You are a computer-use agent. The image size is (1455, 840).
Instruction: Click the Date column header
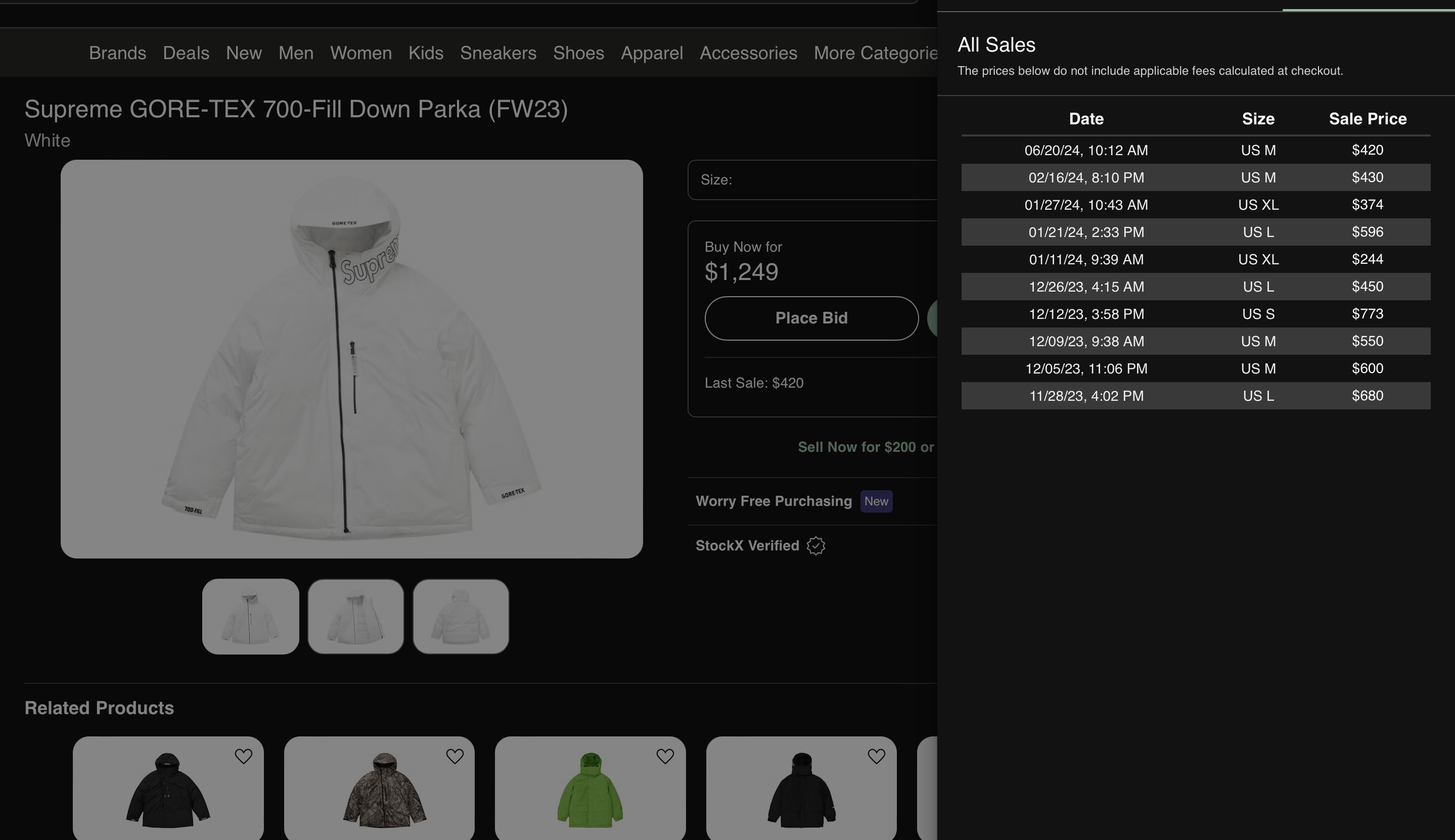(x=1086, y=119)
